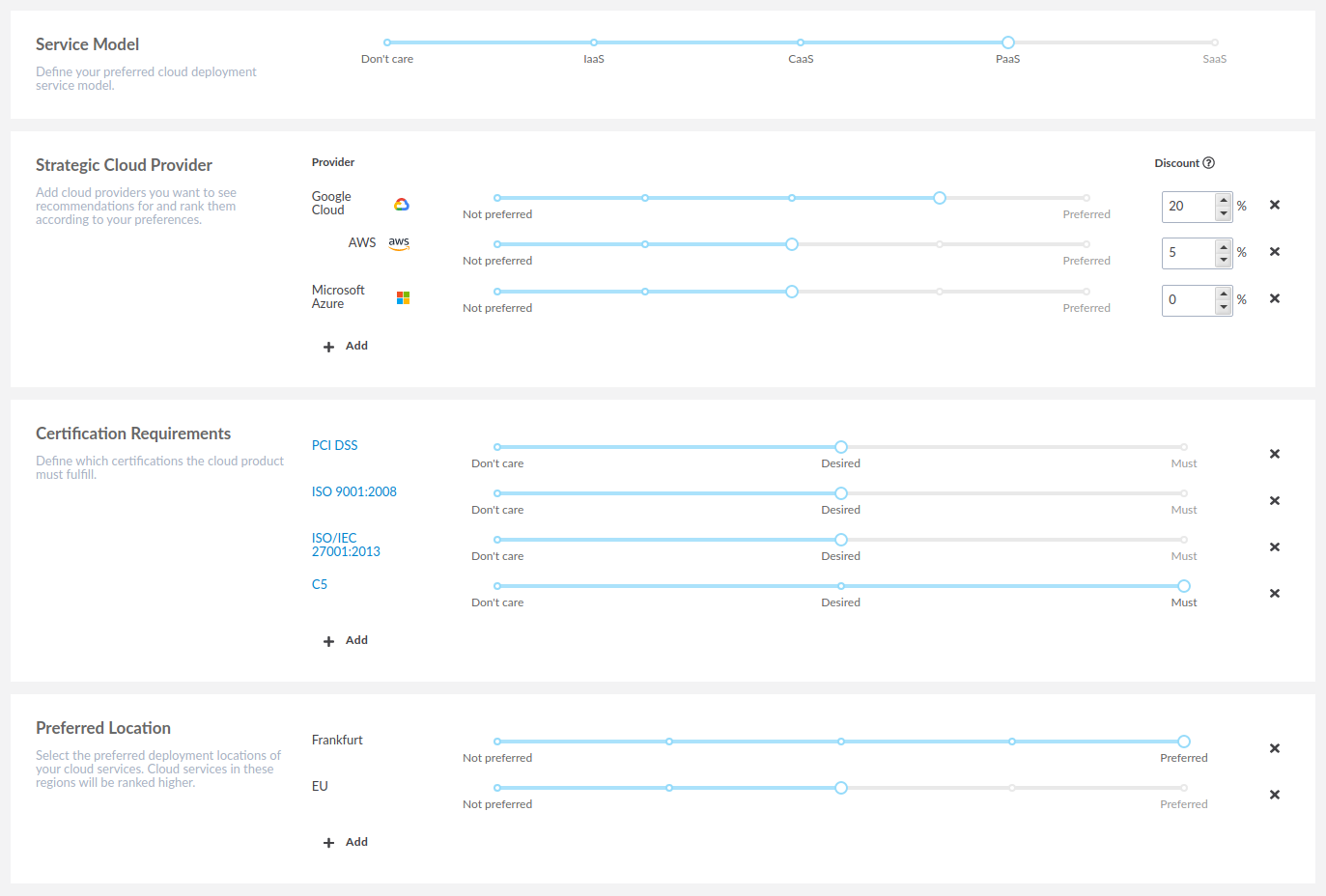Set PCI DSS slider to Must

[x=1184, y=447]
